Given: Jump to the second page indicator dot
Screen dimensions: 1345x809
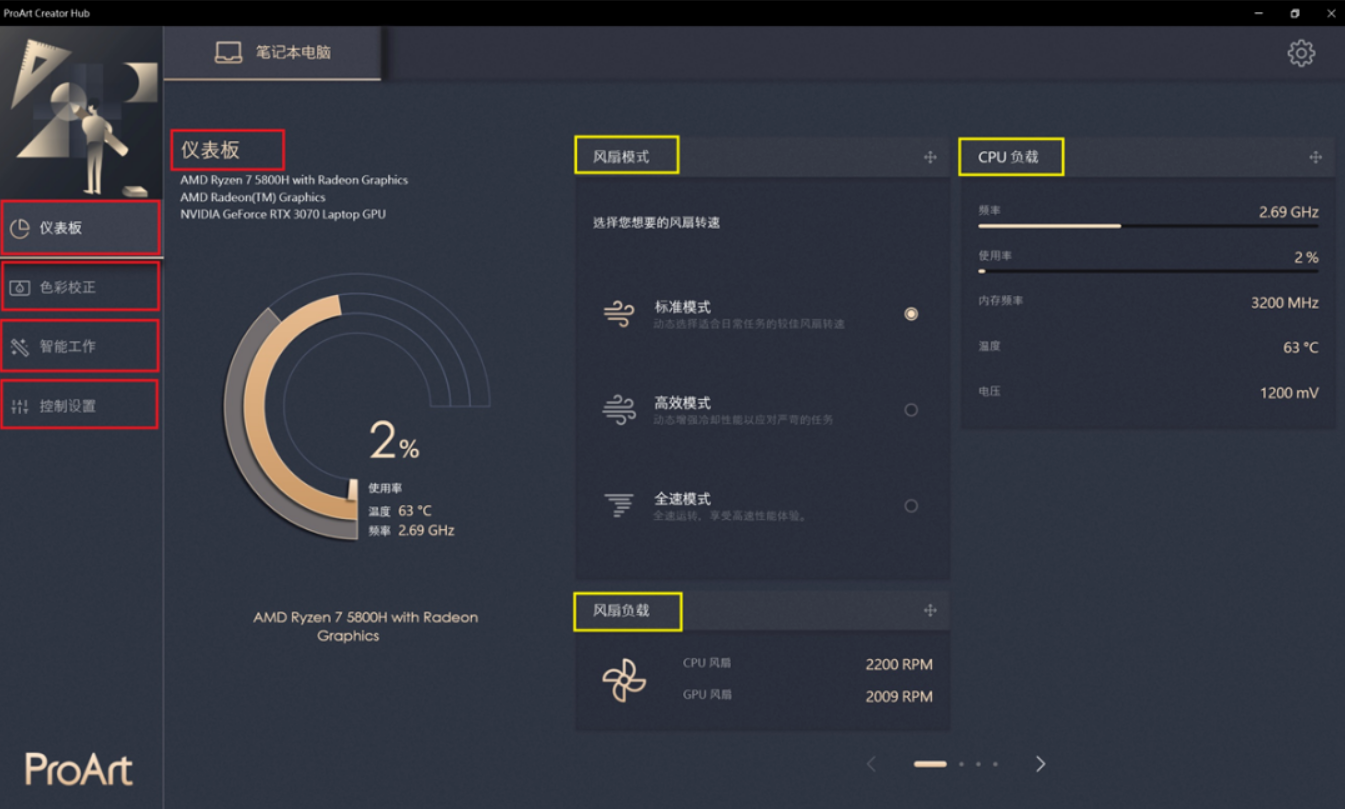Looking at the screenshot, I should click(x=961, y=764).
